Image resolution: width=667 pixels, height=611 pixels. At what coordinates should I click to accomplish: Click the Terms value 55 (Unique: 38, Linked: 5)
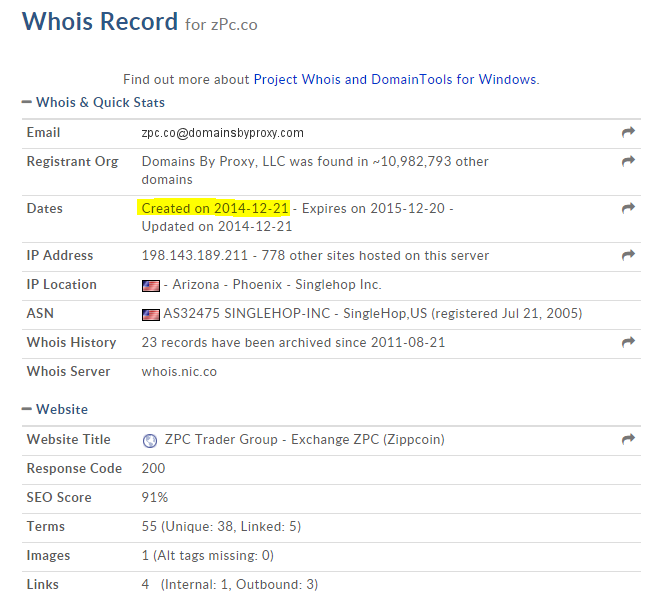(x=221, y=526)
